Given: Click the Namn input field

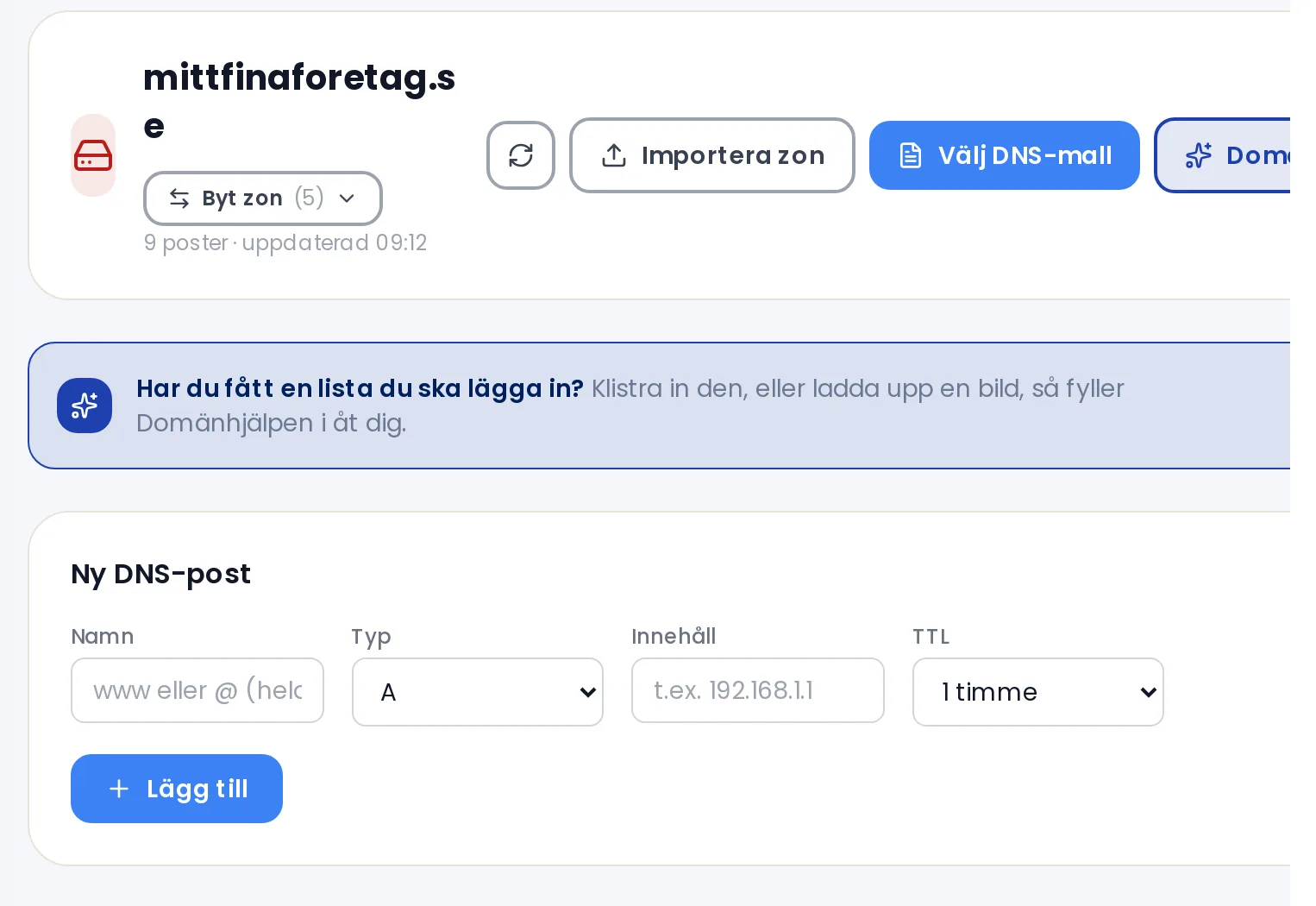Looking at the screenshot, I should (197, 690).
